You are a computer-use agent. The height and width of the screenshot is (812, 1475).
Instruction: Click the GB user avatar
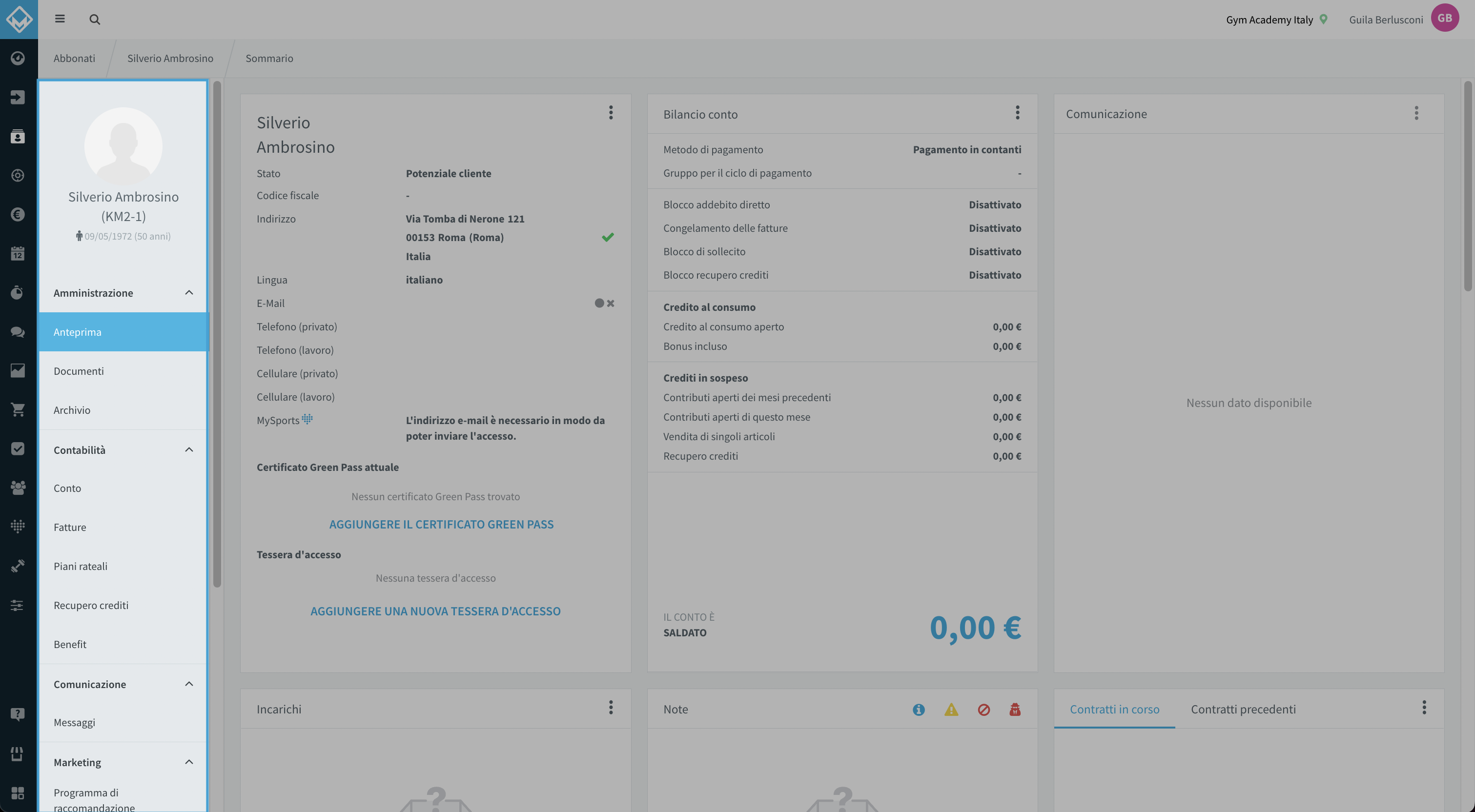(x=1445, y=18)
